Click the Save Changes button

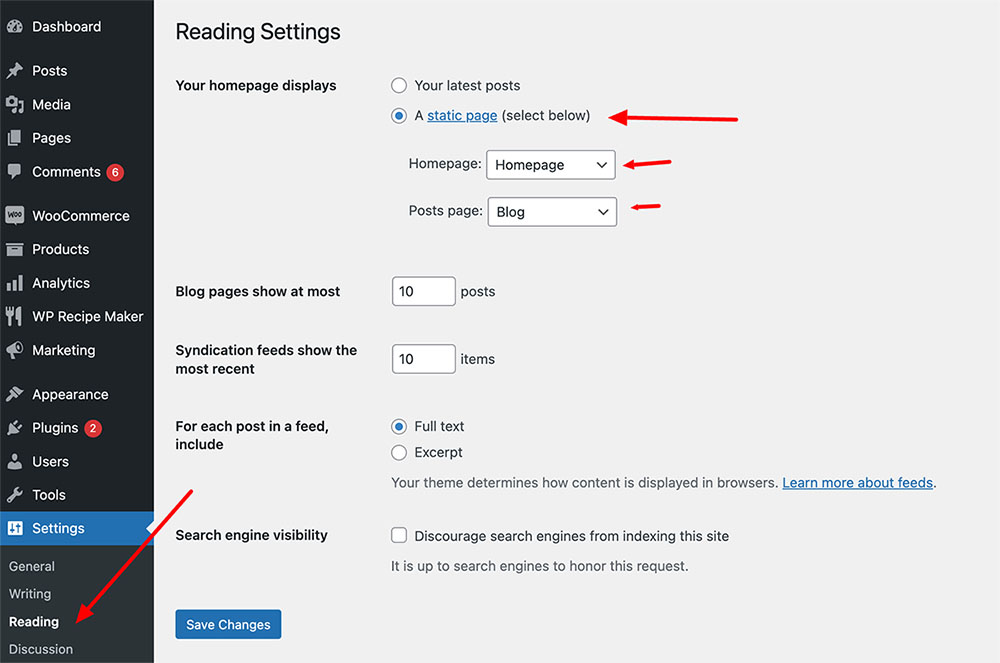228,625
